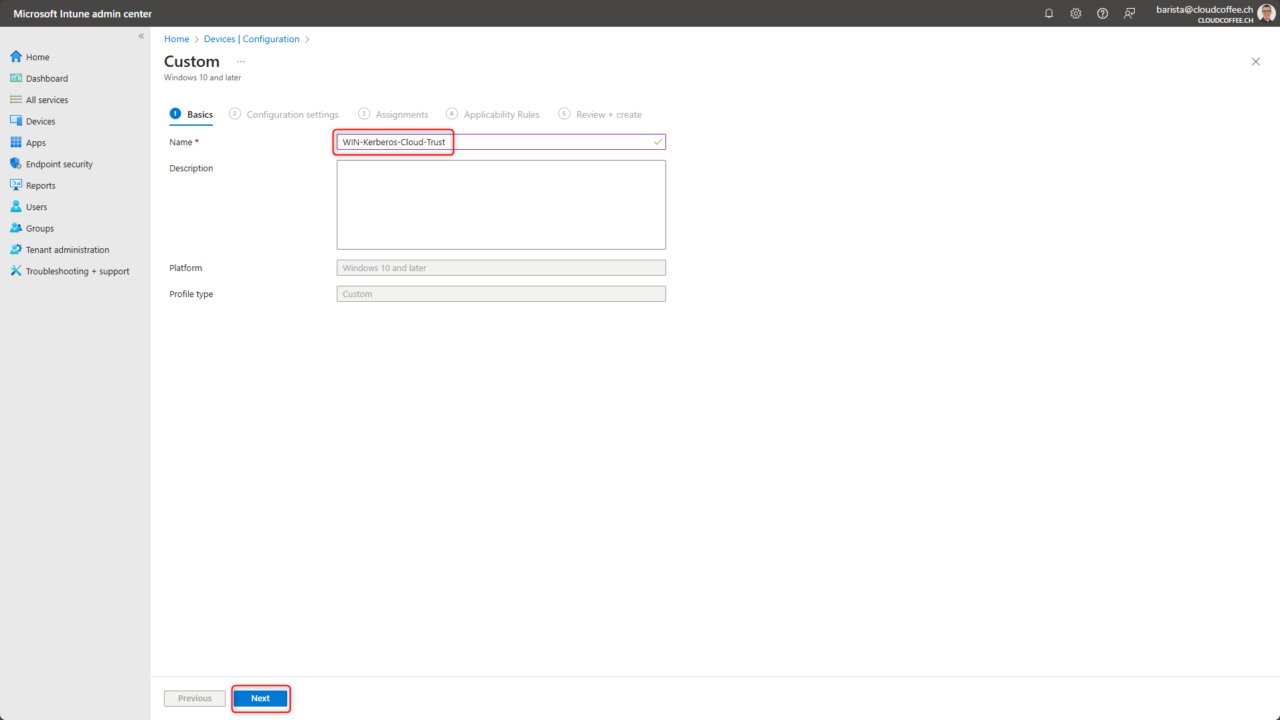Open the notifications bell in the top bar

[1048, 13]
